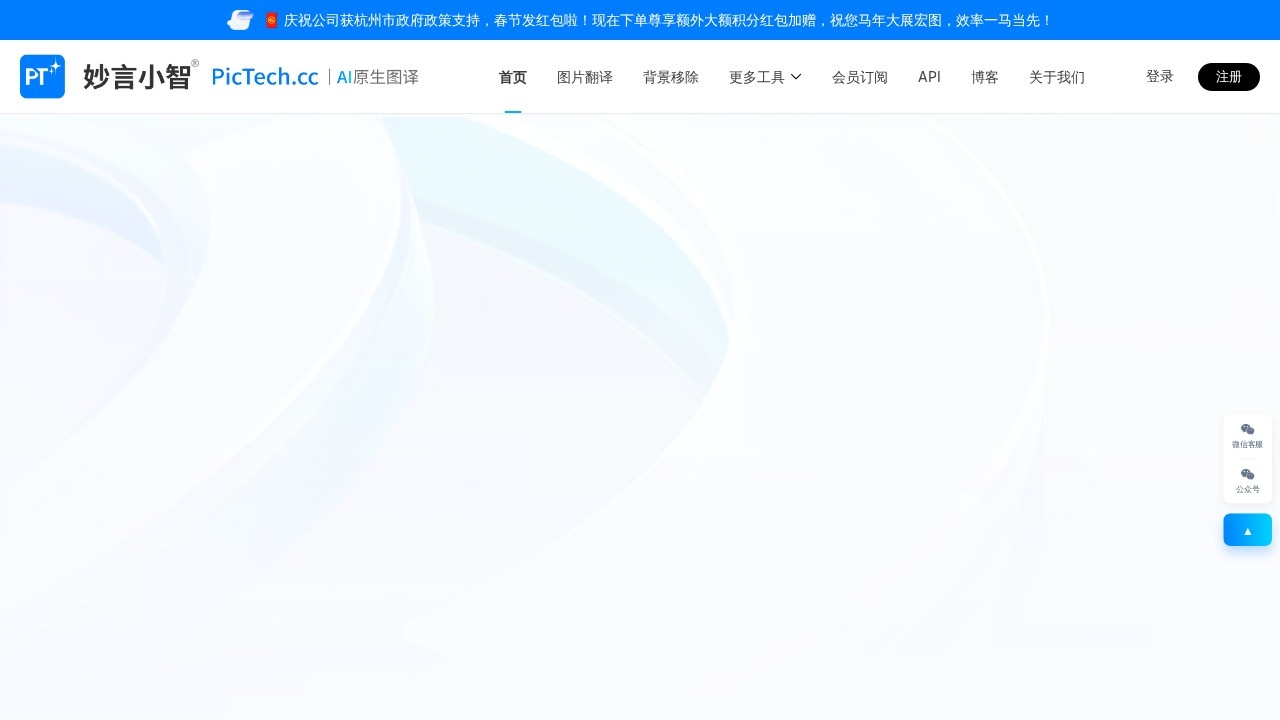The image size is (1280, 720).
Task: Open the 公众号 official account panel
Action: click(1247, 482)
